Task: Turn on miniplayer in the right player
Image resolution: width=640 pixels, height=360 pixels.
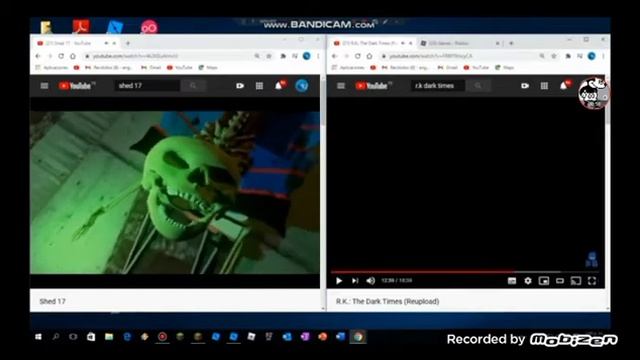Action: (x=544, y=281)
